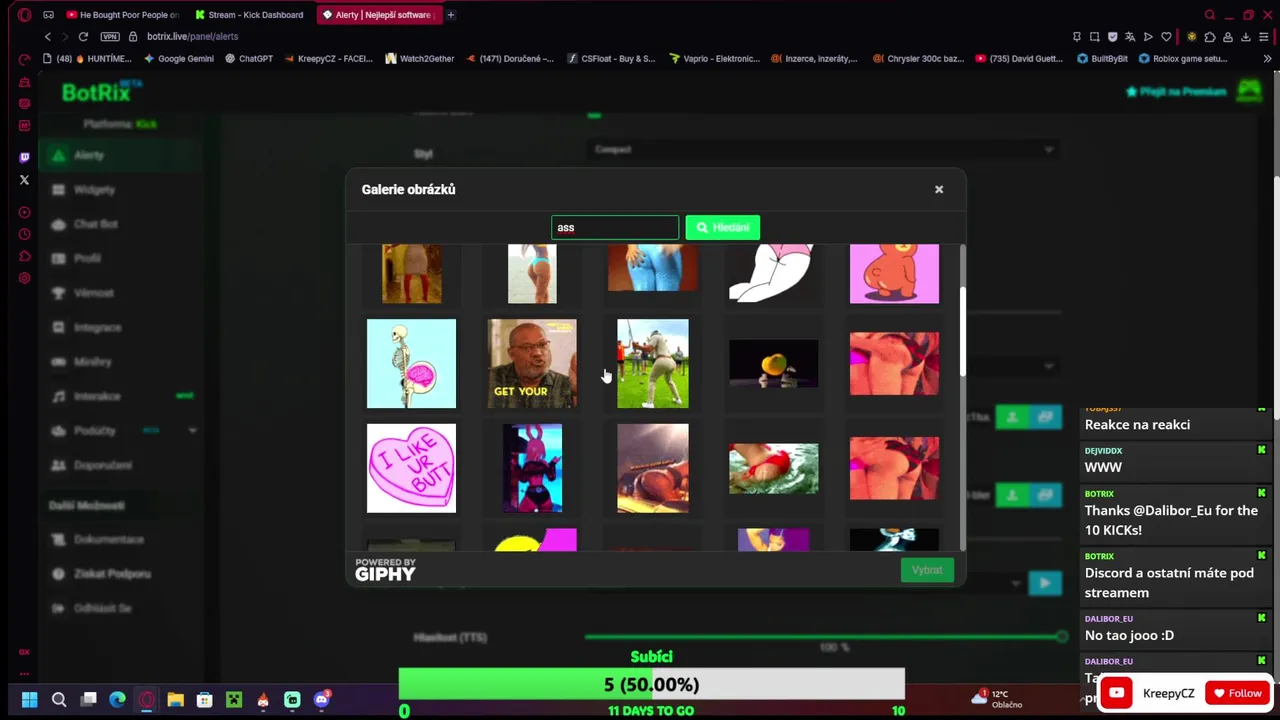Screen dimensions: 1280x720
Task: Open the Compact style dropdown
Action: point(822,150)
